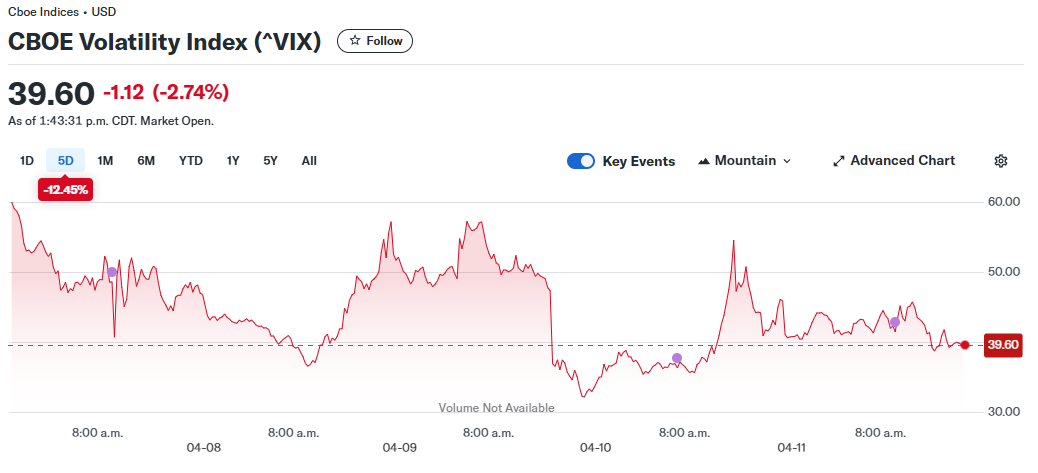The image size is (1038, 473).
Task: Switch to the 1M range tab
Action: coord(105,161)
